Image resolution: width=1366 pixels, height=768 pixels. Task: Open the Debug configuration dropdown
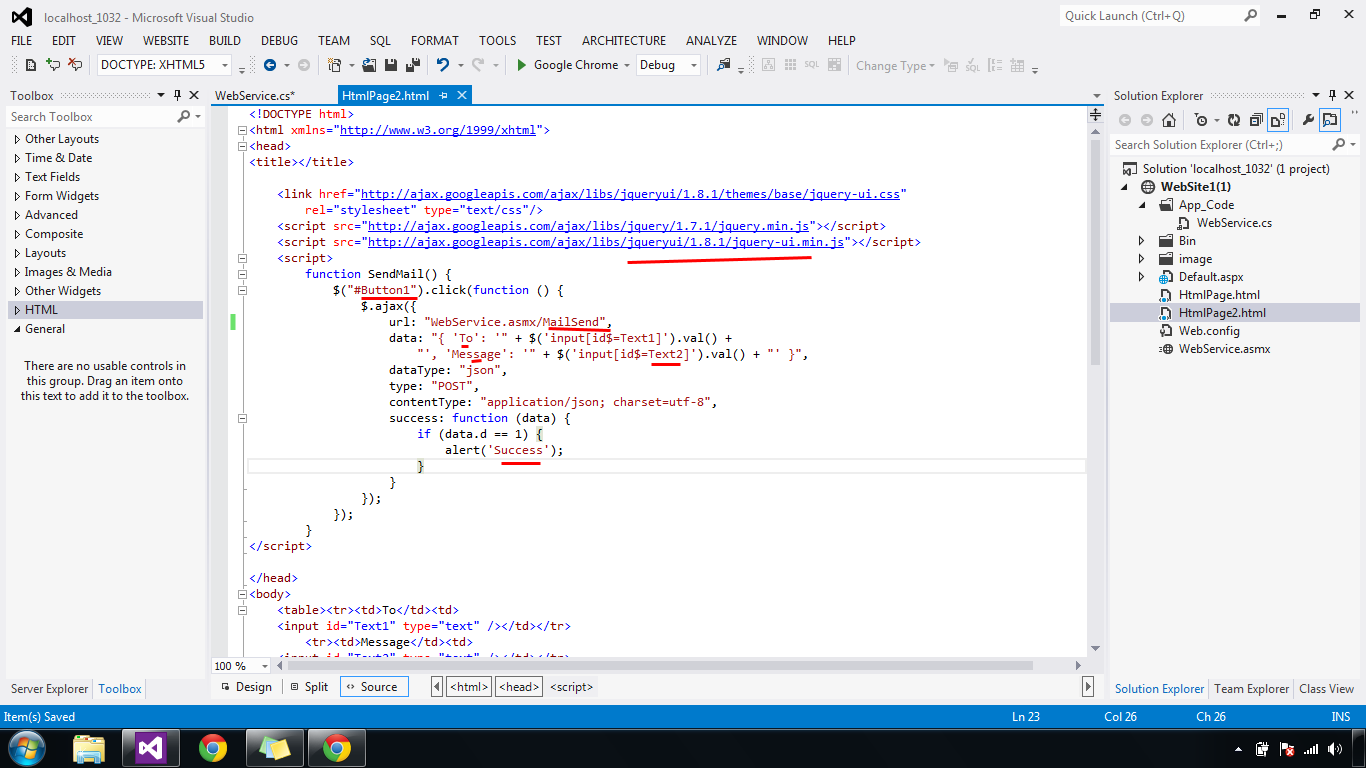(694, 65)
